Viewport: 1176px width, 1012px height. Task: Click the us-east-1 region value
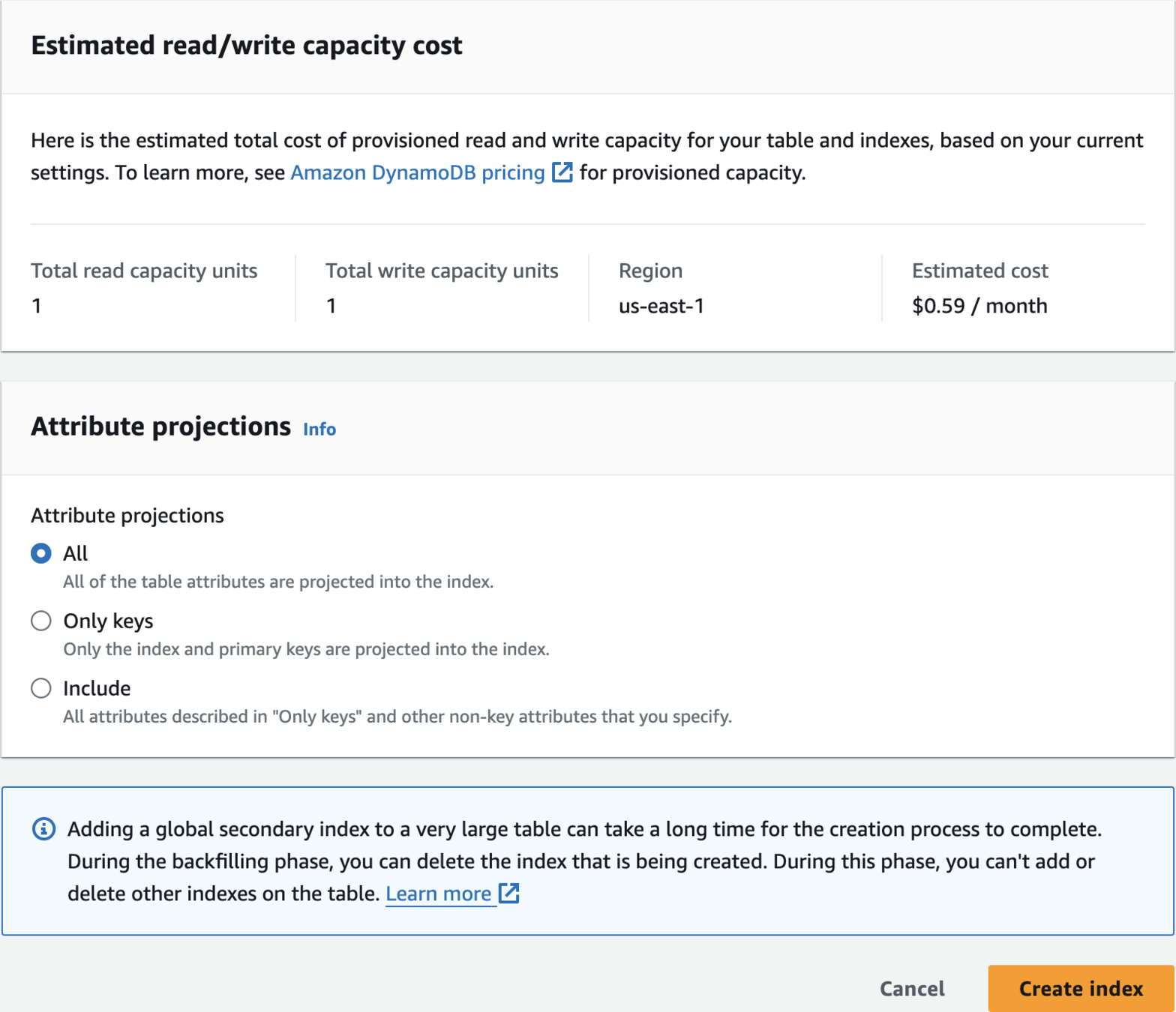[661, 306]
